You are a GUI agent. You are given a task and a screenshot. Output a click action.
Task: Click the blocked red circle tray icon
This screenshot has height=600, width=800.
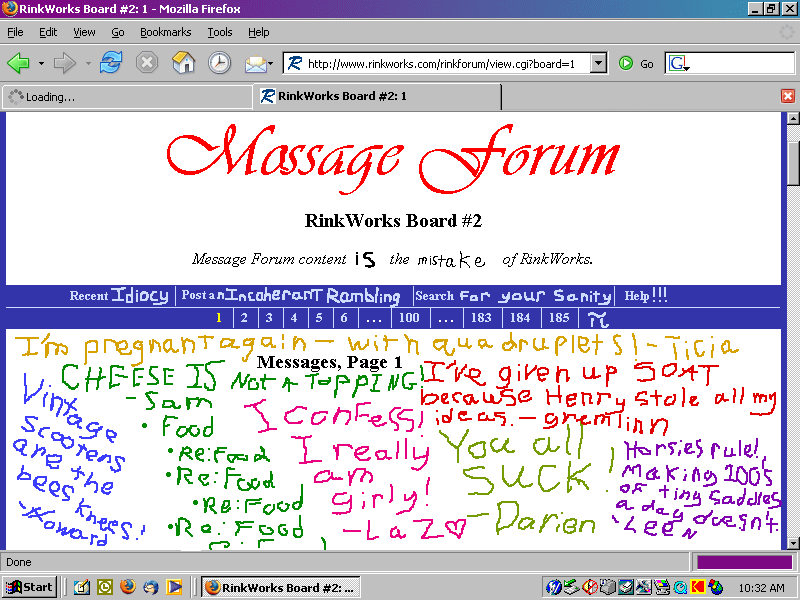590,588
